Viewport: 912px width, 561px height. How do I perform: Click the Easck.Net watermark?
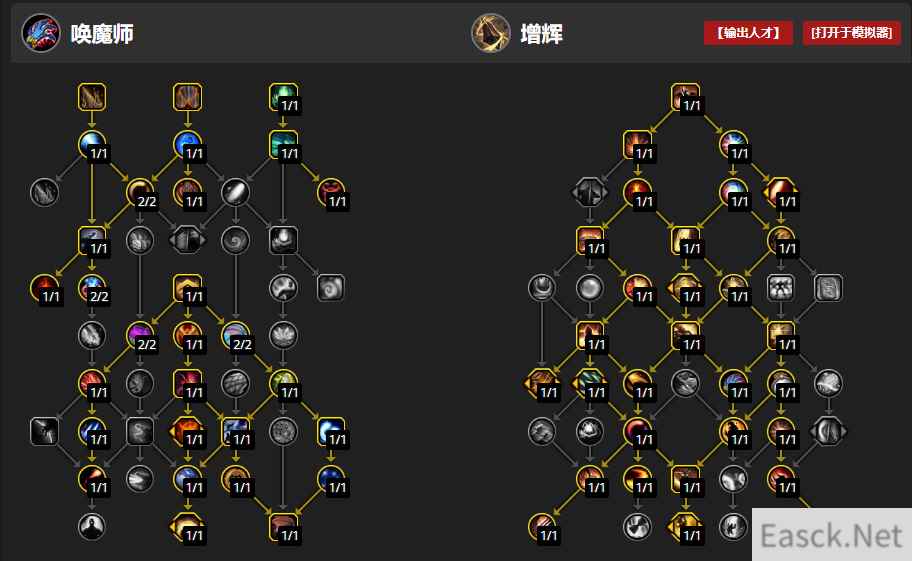click(x=832, y=535)
